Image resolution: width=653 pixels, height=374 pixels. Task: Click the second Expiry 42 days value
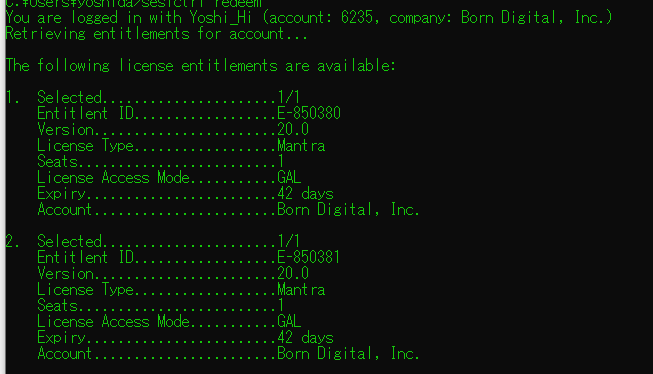(305, 338)
